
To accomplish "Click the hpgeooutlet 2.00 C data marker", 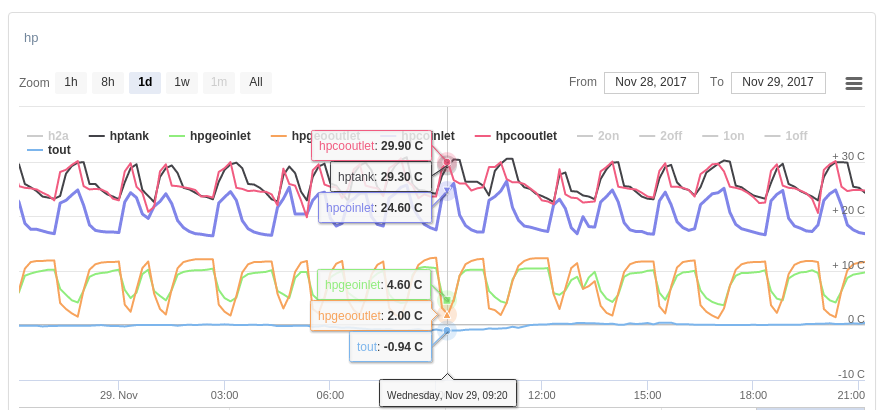I will tap(447, 314).
